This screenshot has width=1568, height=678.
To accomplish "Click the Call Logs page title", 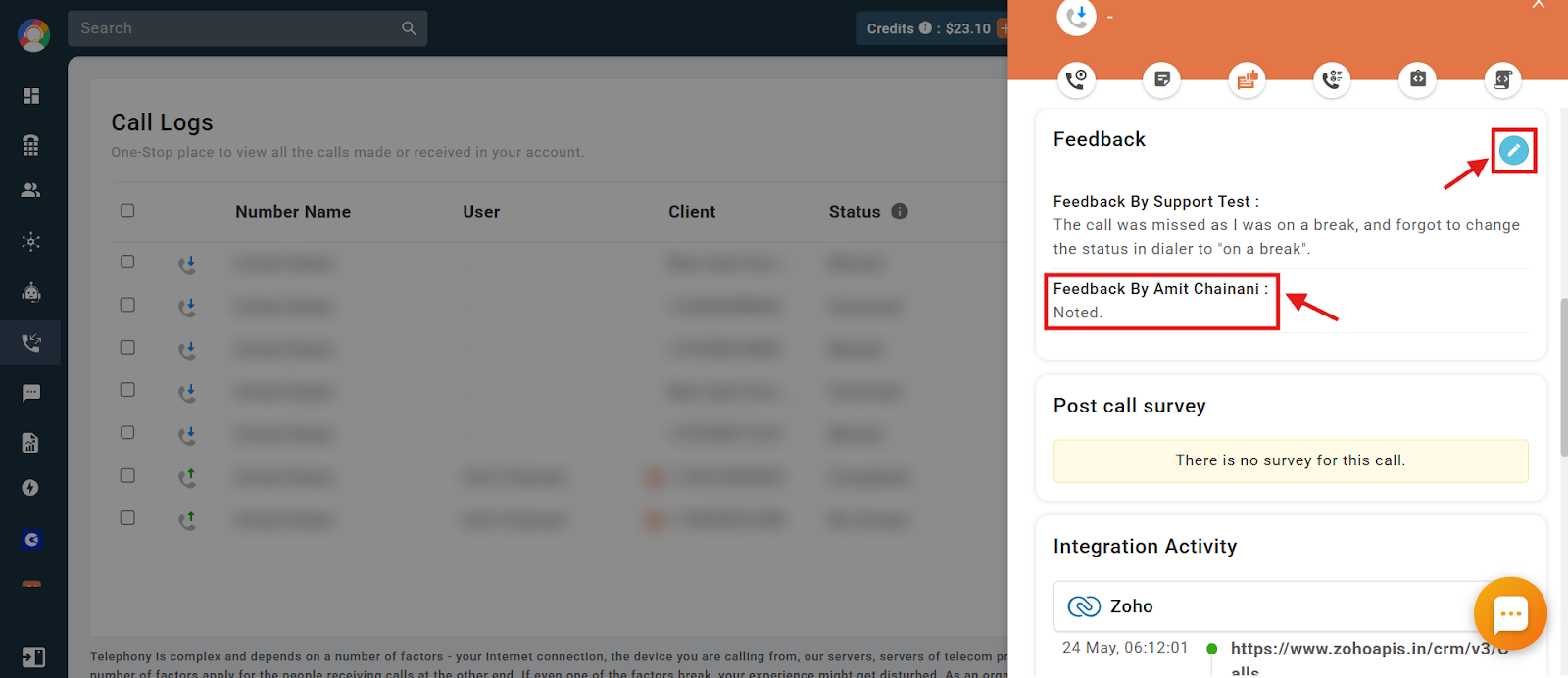I will pyautogui.click(x=162, y=122).
